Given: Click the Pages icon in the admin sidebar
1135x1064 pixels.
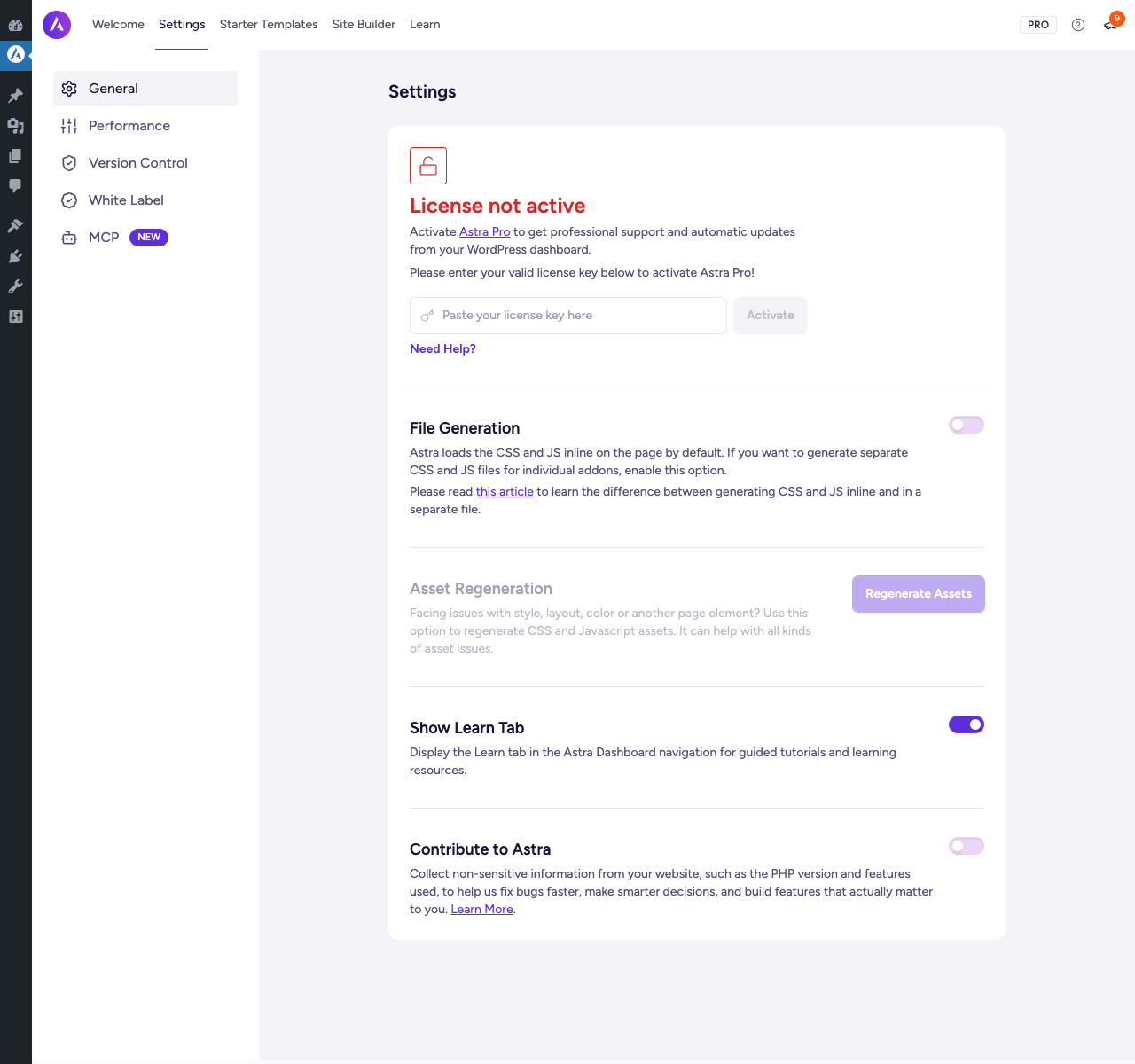Looking at the screenshot, I should tap(15, 156).
